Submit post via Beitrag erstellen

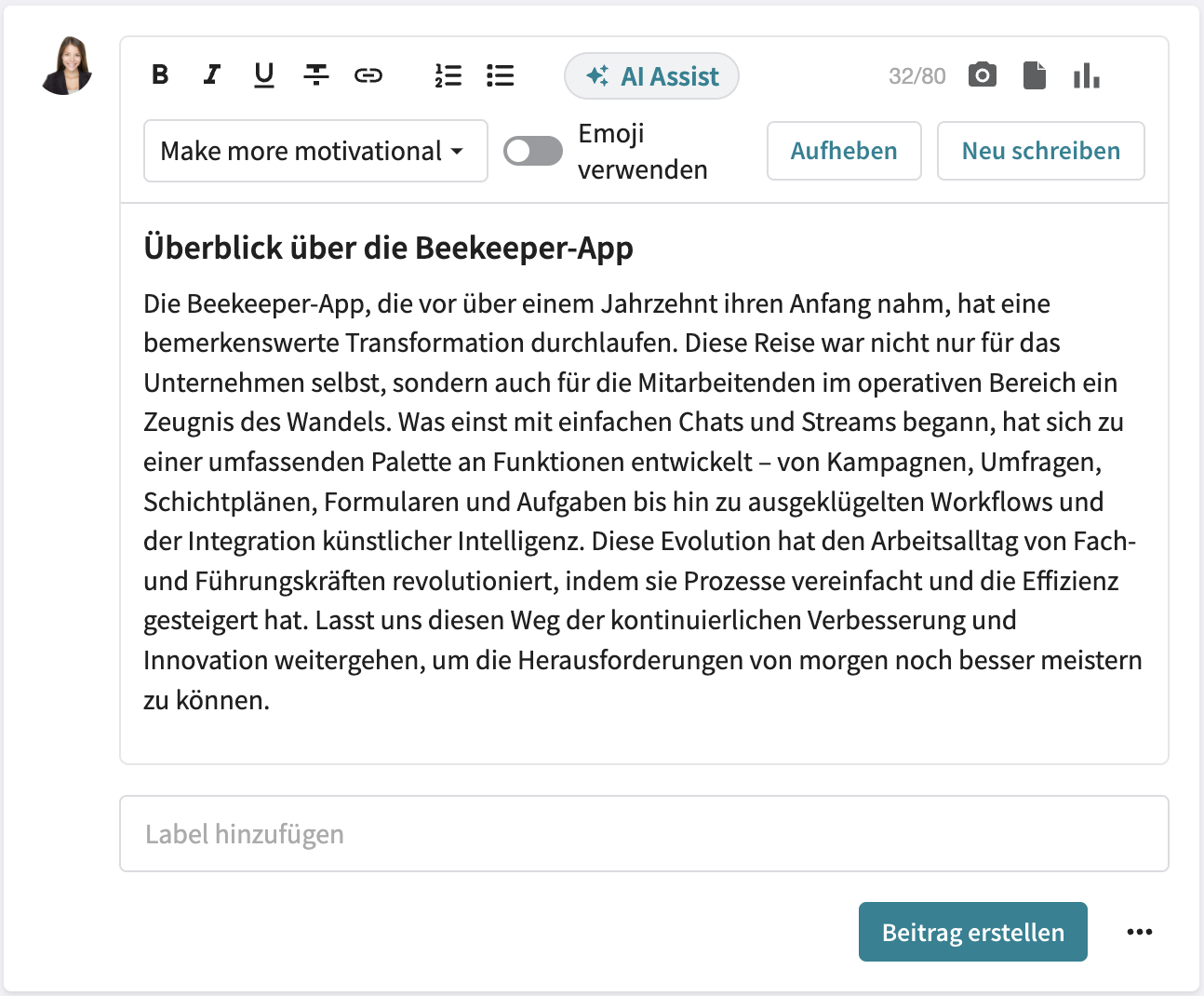(972, 931)
